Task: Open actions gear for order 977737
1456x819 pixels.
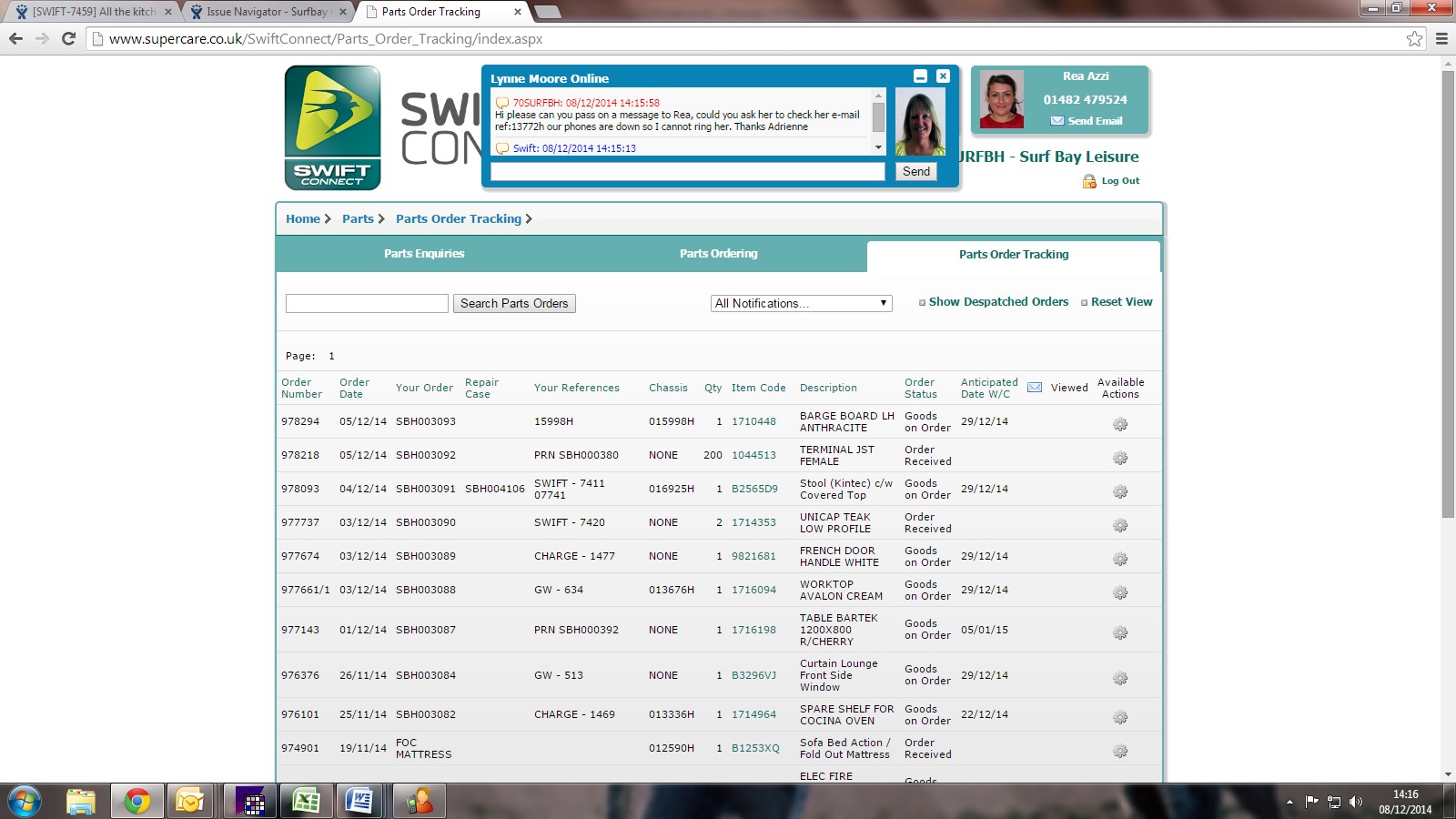Action: (1120, 525)
